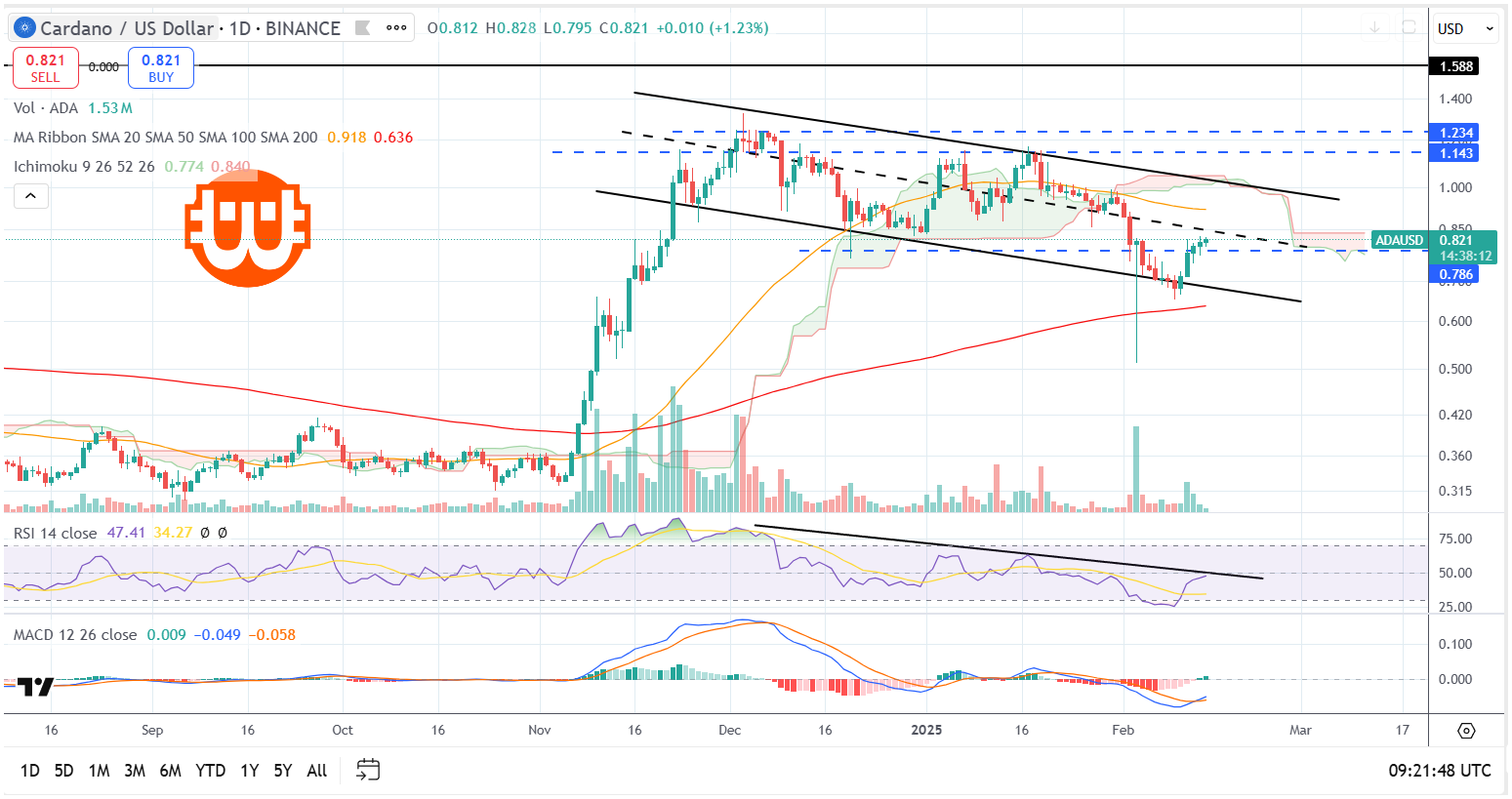
Task: Click the MA Ribbon indicator legend
Action: tap(166, 138)
